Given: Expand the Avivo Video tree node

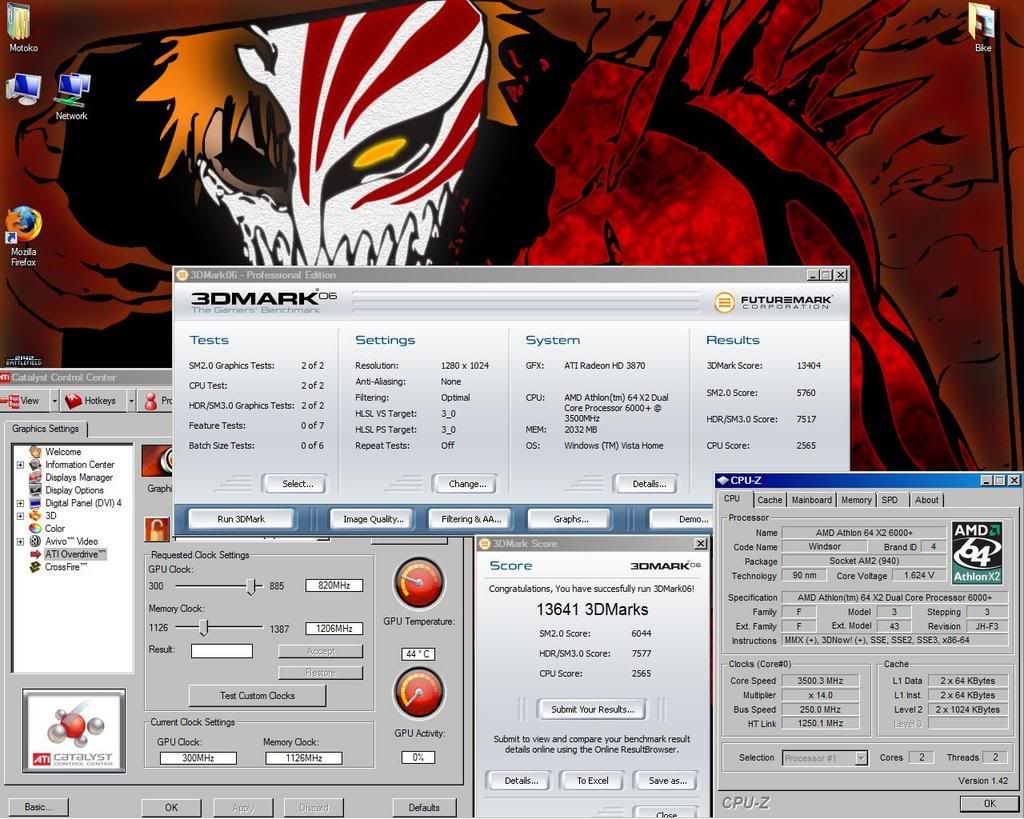Looking at the screenshot, I should (20, 541).
